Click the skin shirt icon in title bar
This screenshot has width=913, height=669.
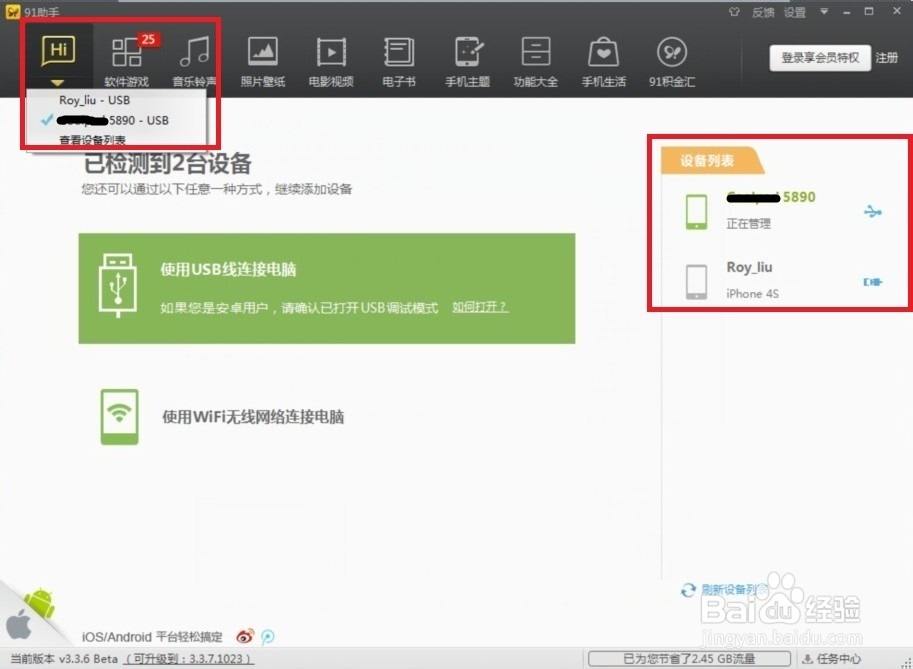734,12
